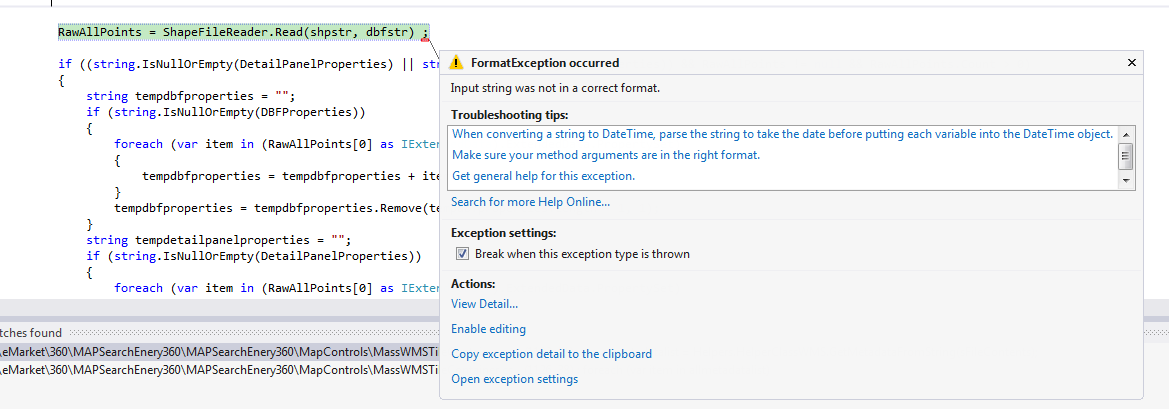Click 'Search for more Help Online...'
The image size is (1169, 409).
[x=530, y=202]
